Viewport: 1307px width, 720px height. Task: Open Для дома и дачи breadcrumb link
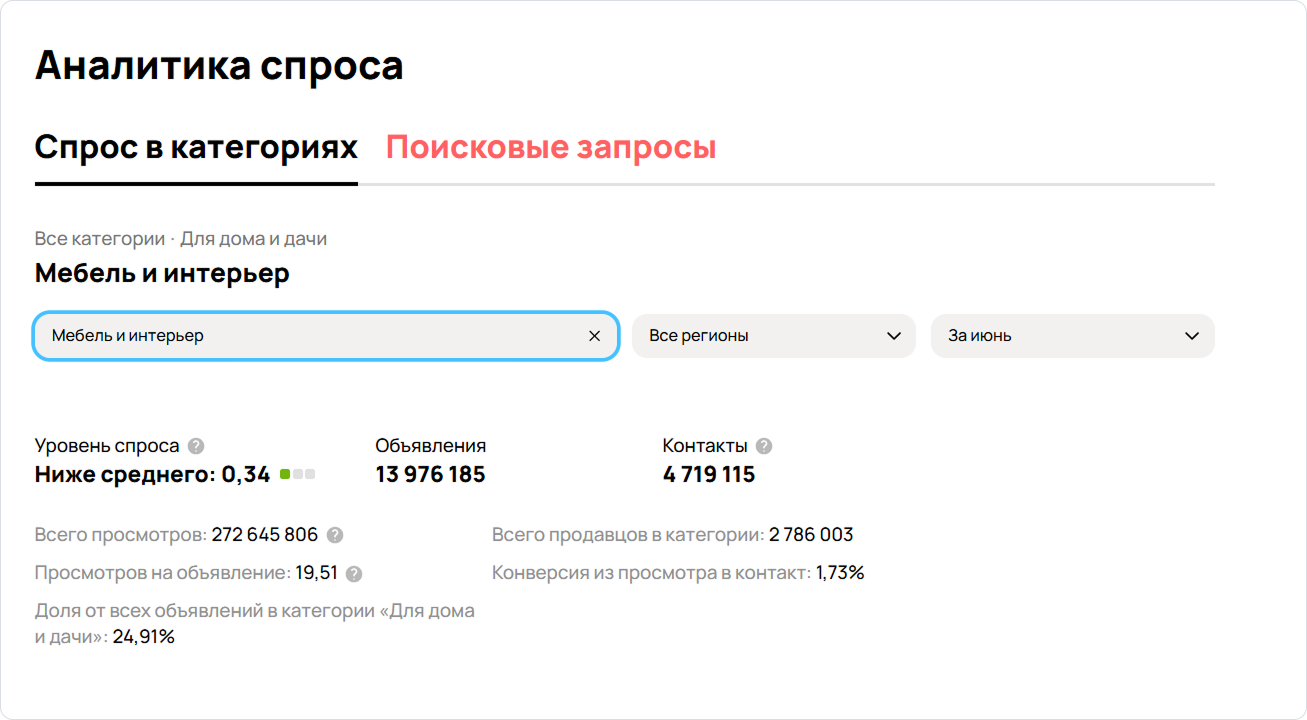pos(253,239)
